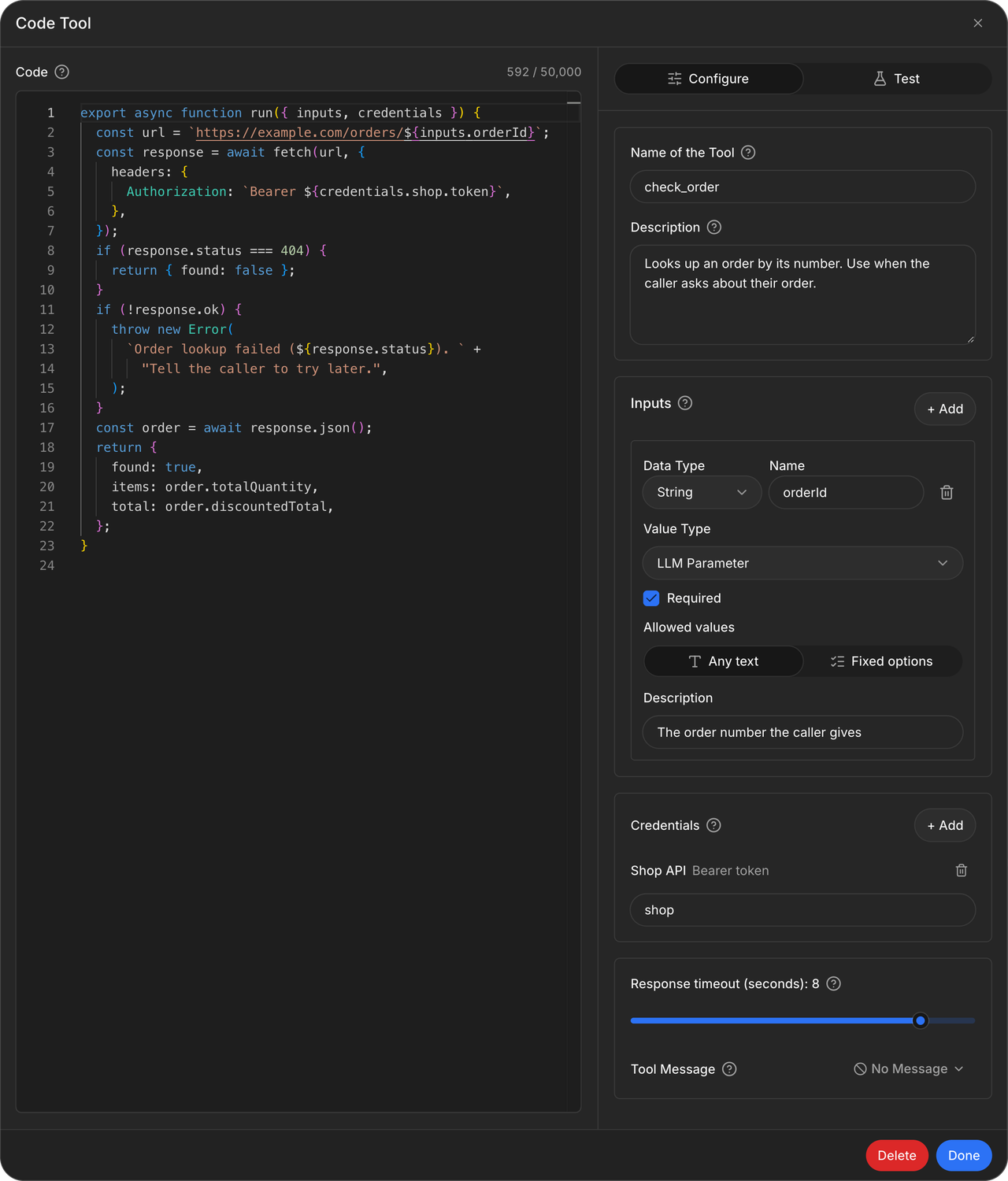Click the "throw new Error(" code line
1008x1181 pixels.
[172, 329]
